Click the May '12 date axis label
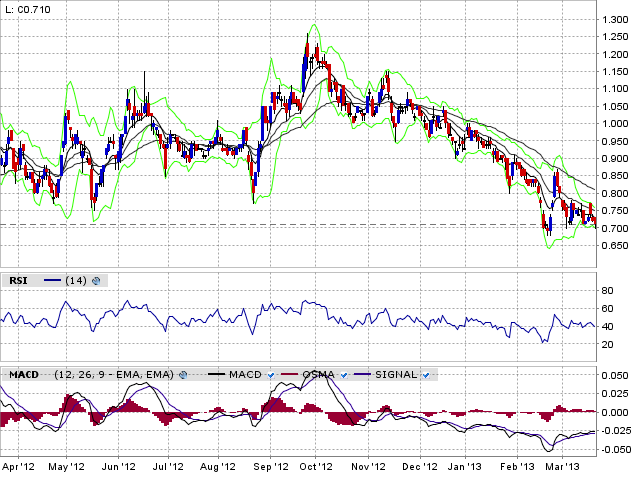The image size is (640, 480). pyautogui.click(x=66, y=467)
